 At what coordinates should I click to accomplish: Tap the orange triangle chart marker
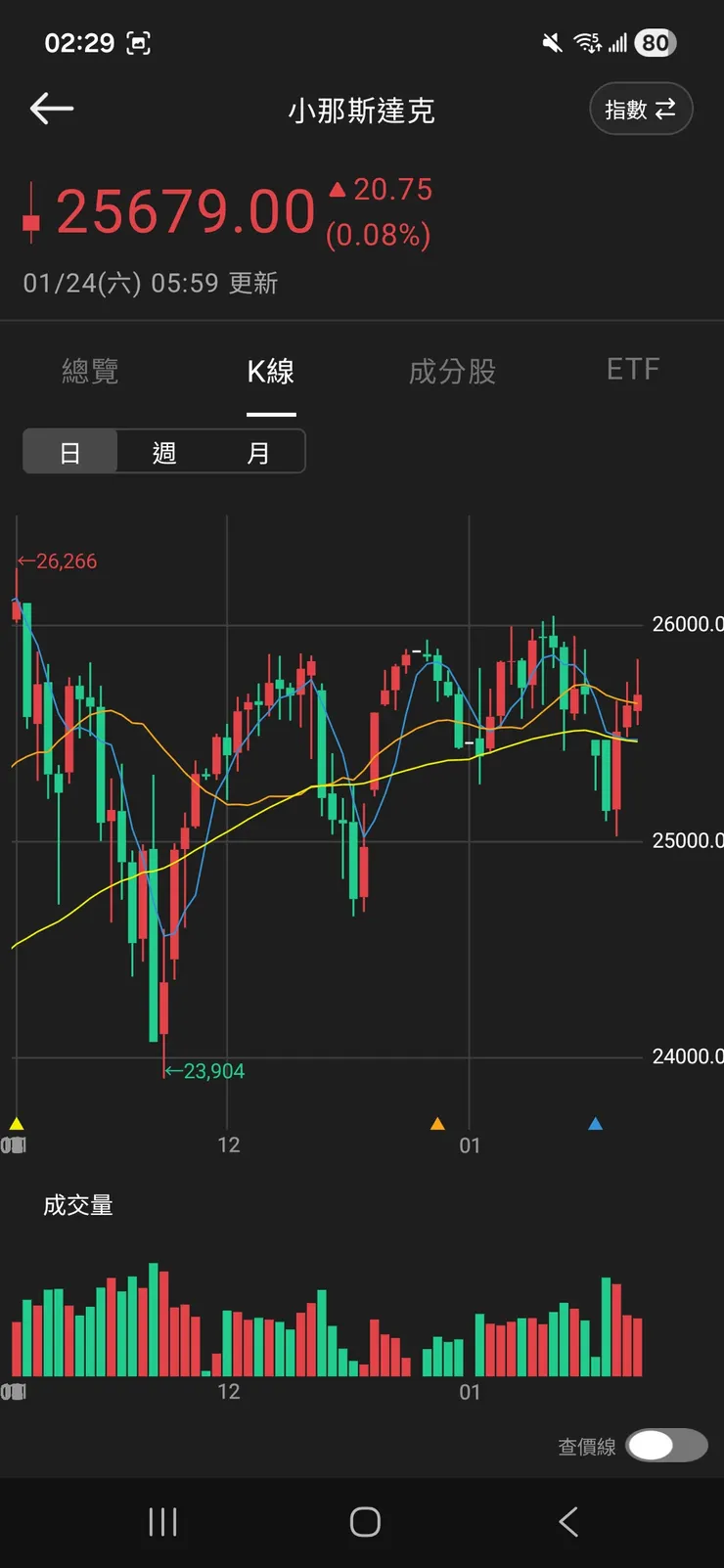437,1124
